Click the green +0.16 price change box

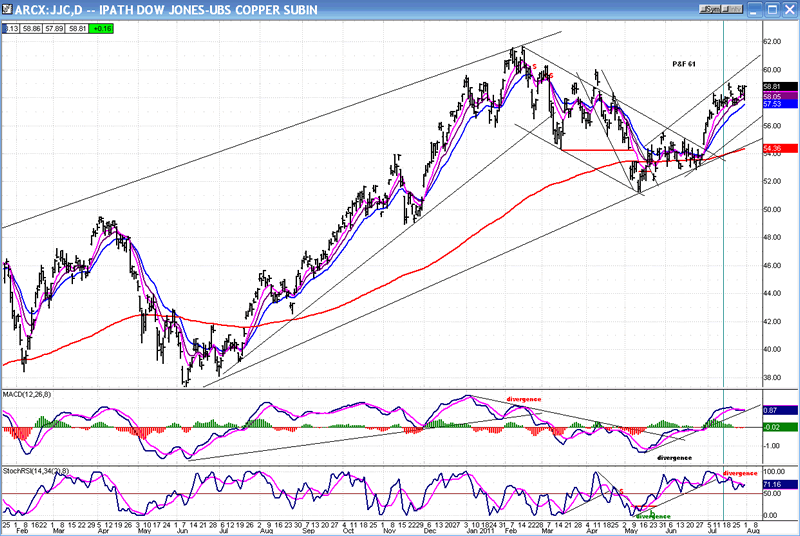[x=104, y=30]
